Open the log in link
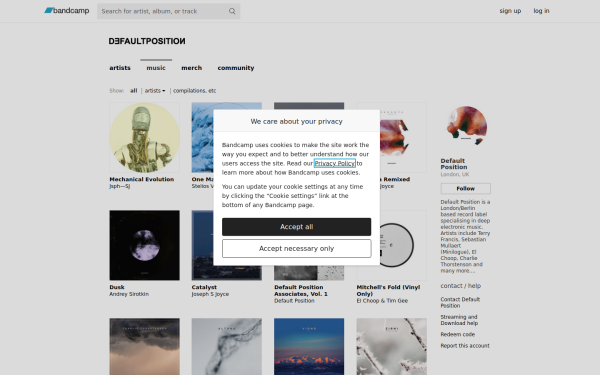Image resolution: width=600 pixels, height=375 pixels. pos(541,11)
